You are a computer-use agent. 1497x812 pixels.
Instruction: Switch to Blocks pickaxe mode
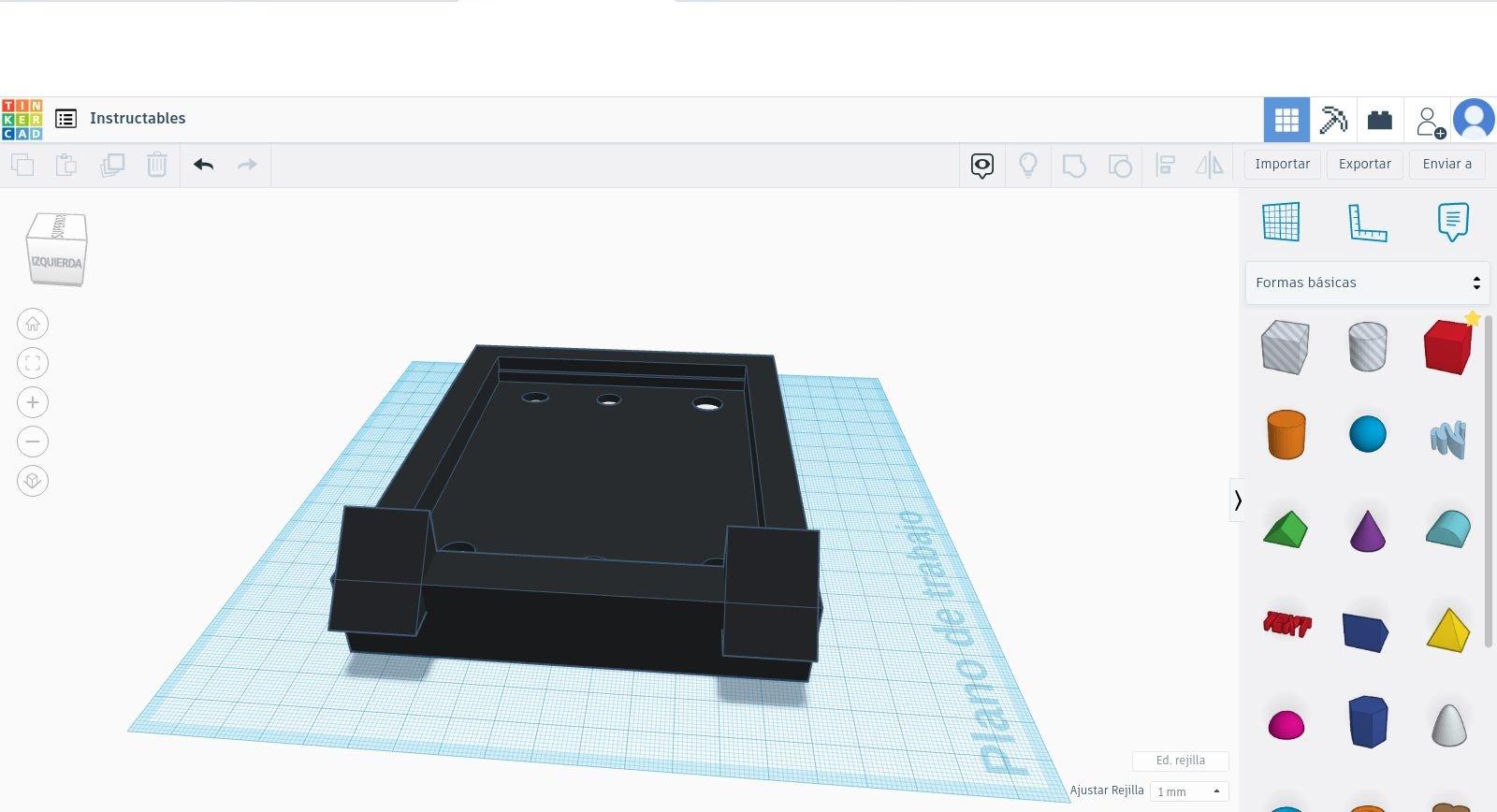[x=1333, y=120]
